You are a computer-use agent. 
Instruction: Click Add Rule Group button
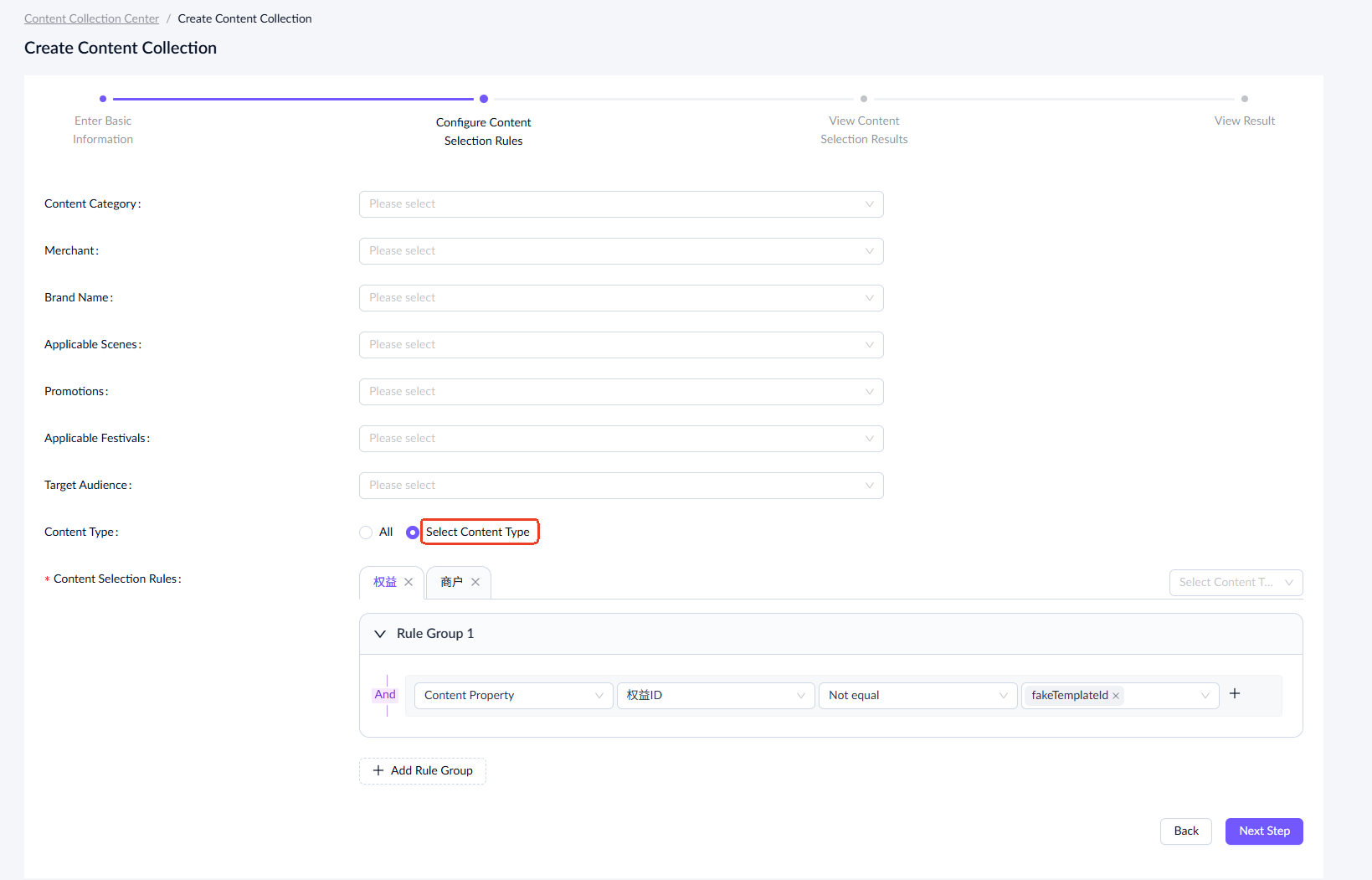[423, 771]
